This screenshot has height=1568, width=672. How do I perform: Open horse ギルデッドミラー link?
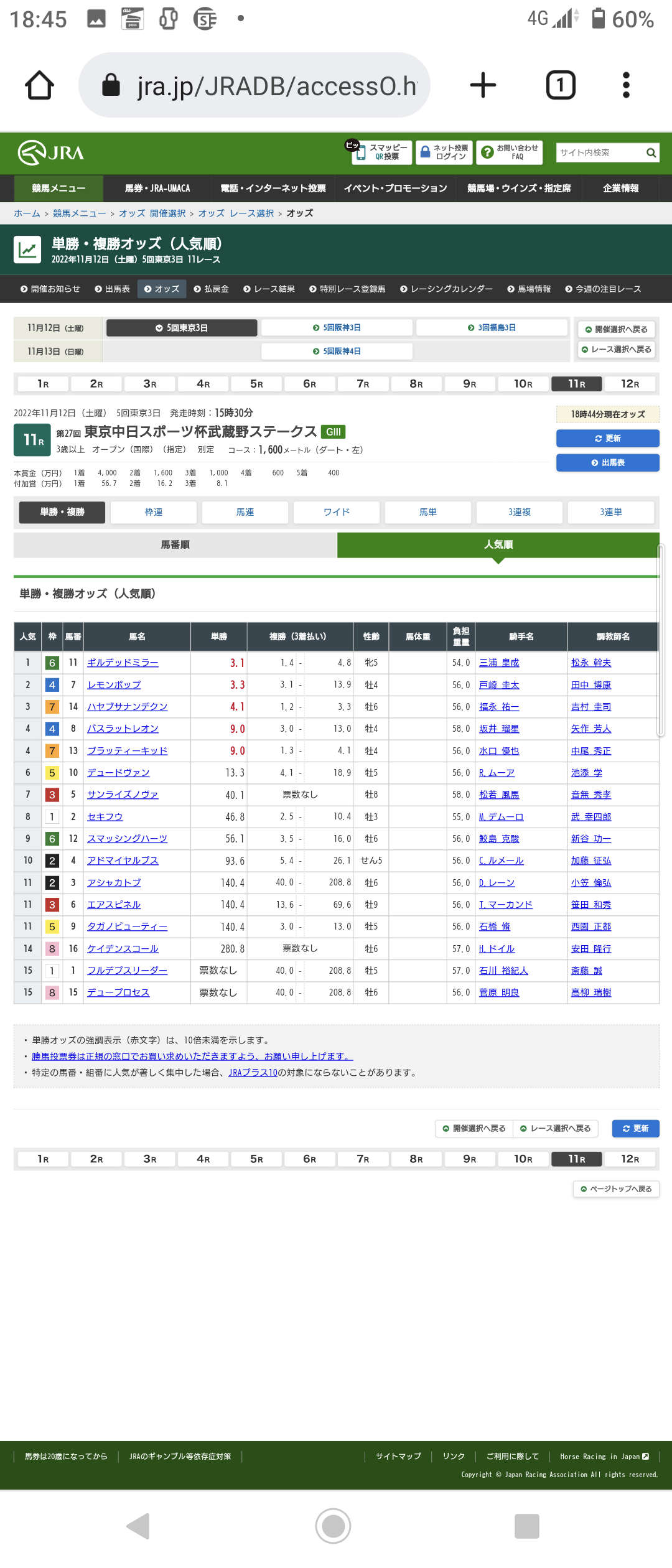(x=123, y=663)
